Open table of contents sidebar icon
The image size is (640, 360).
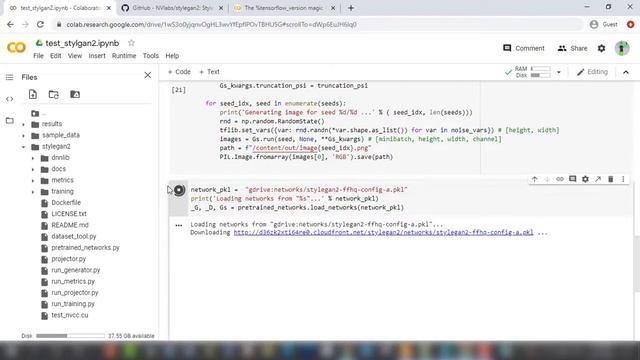pos(9,77)
